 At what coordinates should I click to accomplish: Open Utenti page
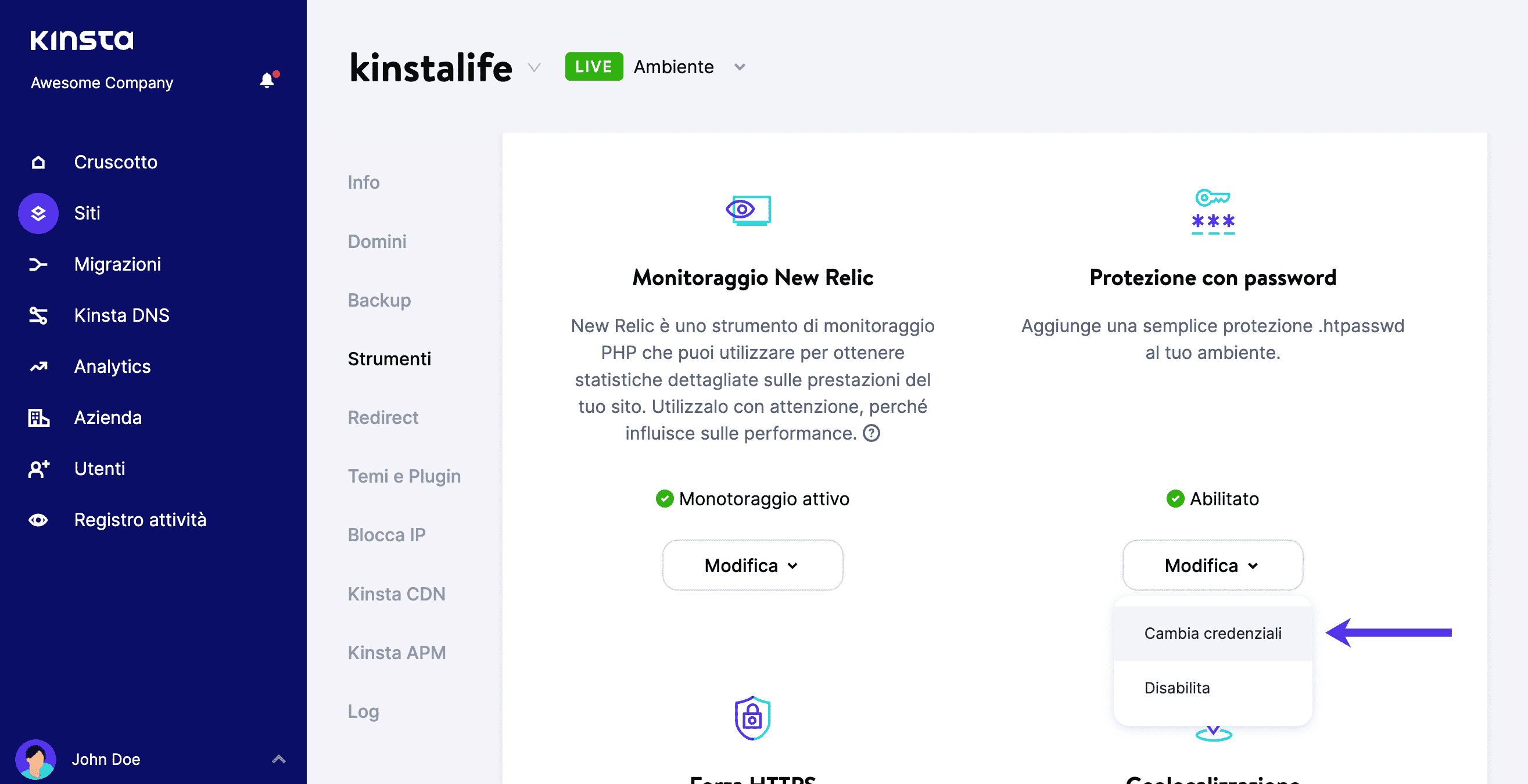tap(100, 469)
